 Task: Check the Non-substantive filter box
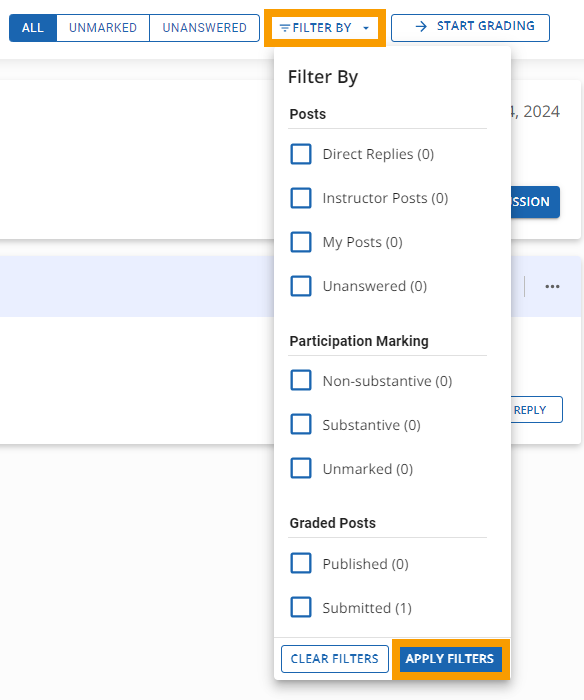tap(301, 380)
